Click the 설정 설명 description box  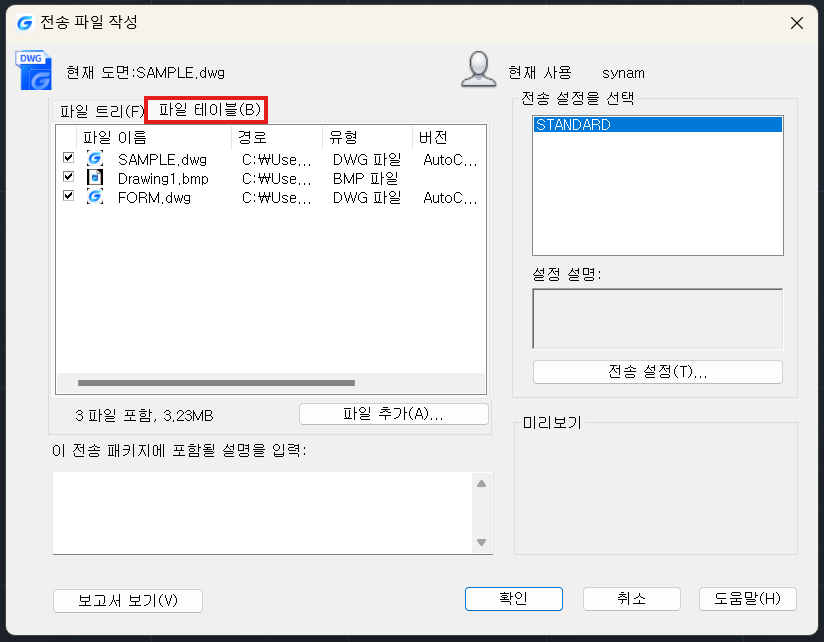coord(657,318)
